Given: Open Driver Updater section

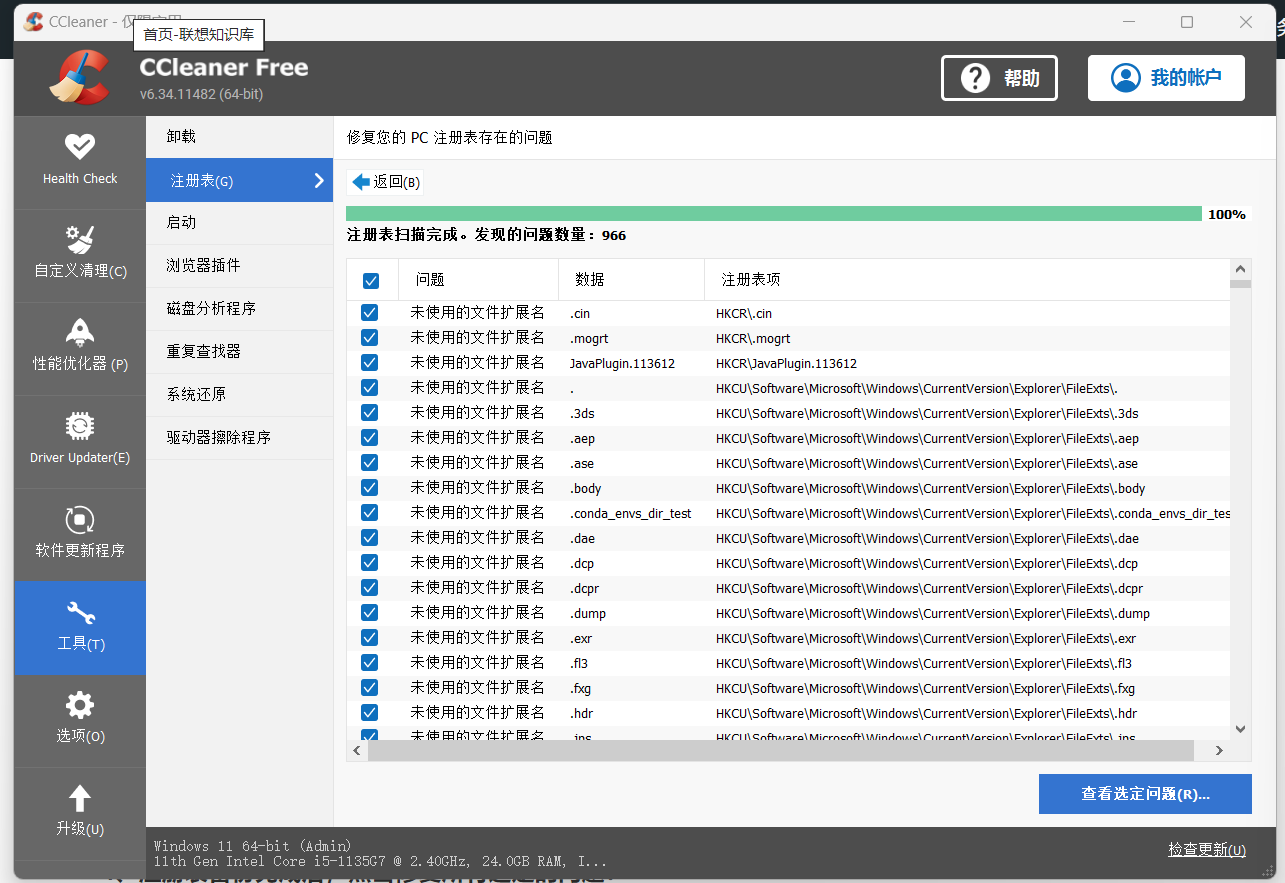Looking at the screenshot, I should point(80,441).
